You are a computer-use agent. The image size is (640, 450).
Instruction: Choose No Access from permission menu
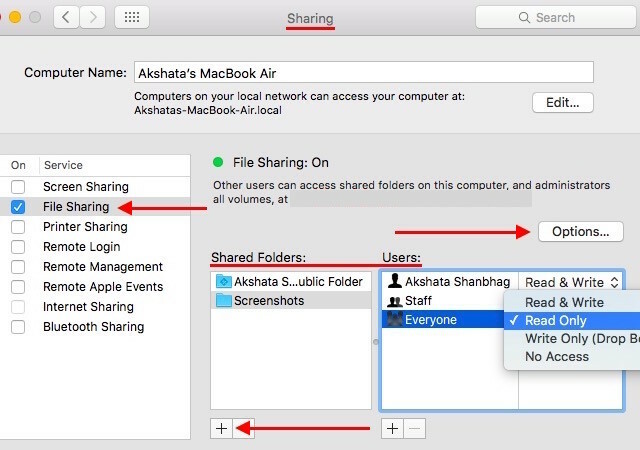(572, 356)
